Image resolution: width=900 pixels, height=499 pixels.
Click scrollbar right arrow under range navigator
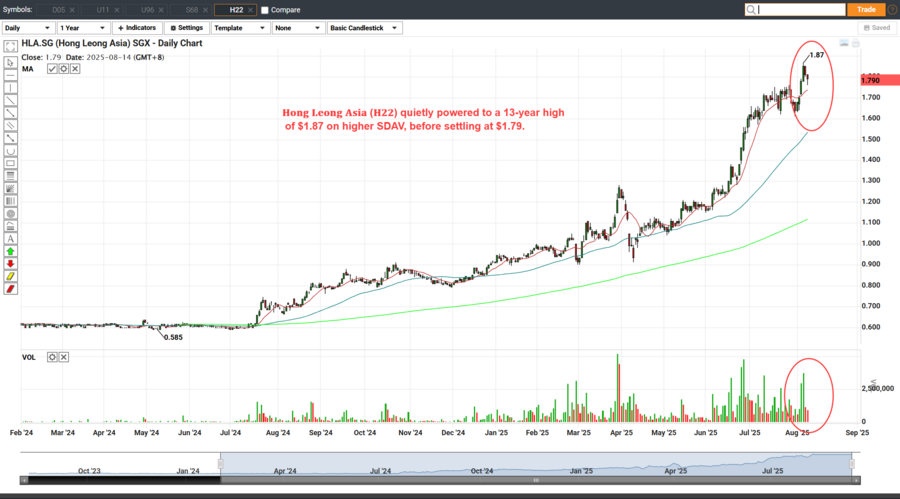856,480
